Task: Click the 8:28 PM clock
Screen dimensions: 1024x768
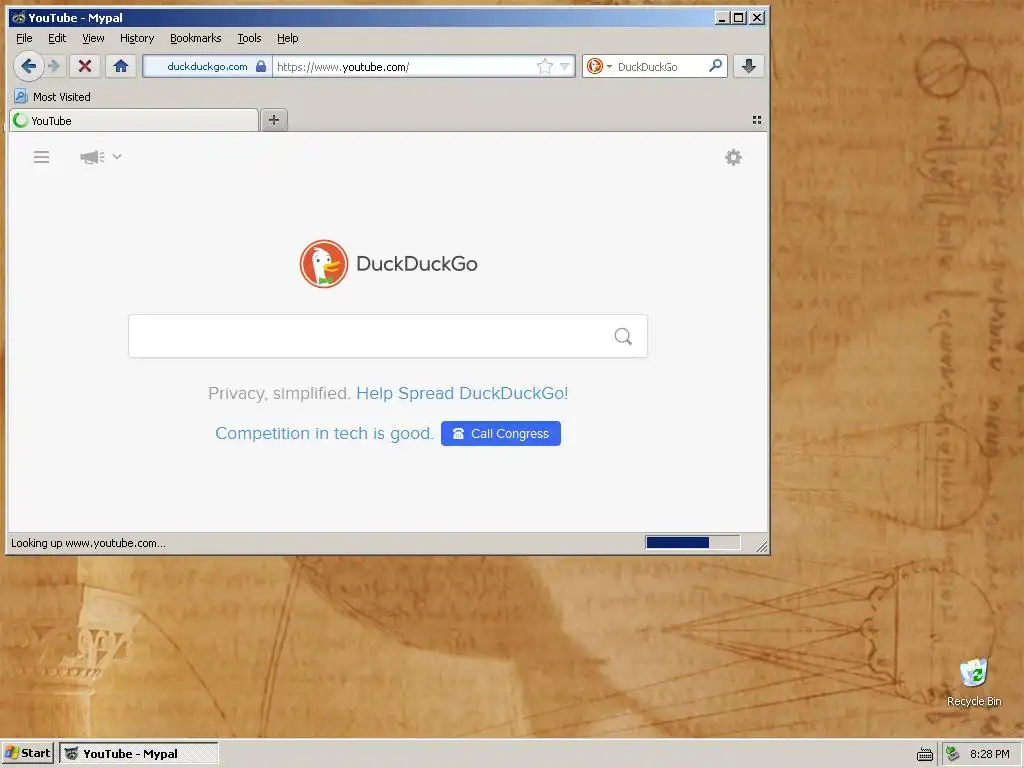Action: pyautogui.click(x=989, y=754)
